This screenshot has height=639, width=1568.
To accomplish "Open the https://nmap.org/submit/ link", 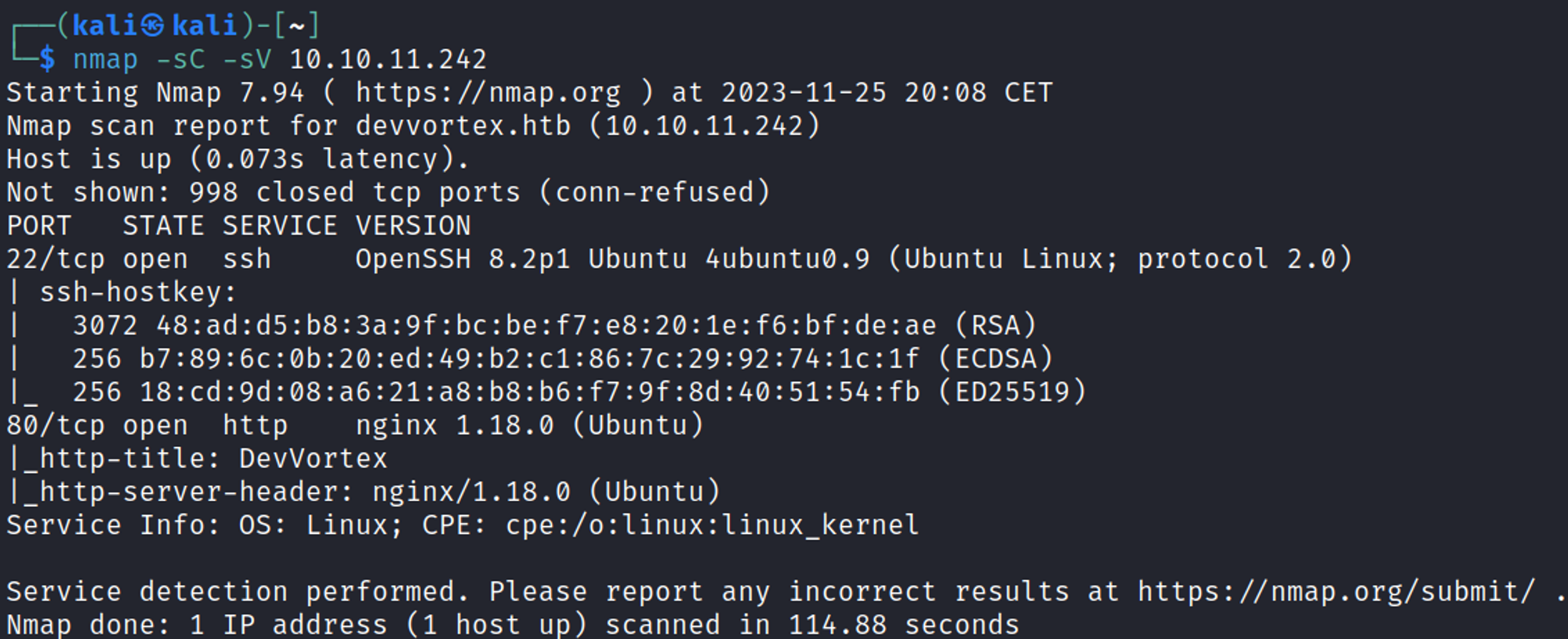I will 1336,591.
